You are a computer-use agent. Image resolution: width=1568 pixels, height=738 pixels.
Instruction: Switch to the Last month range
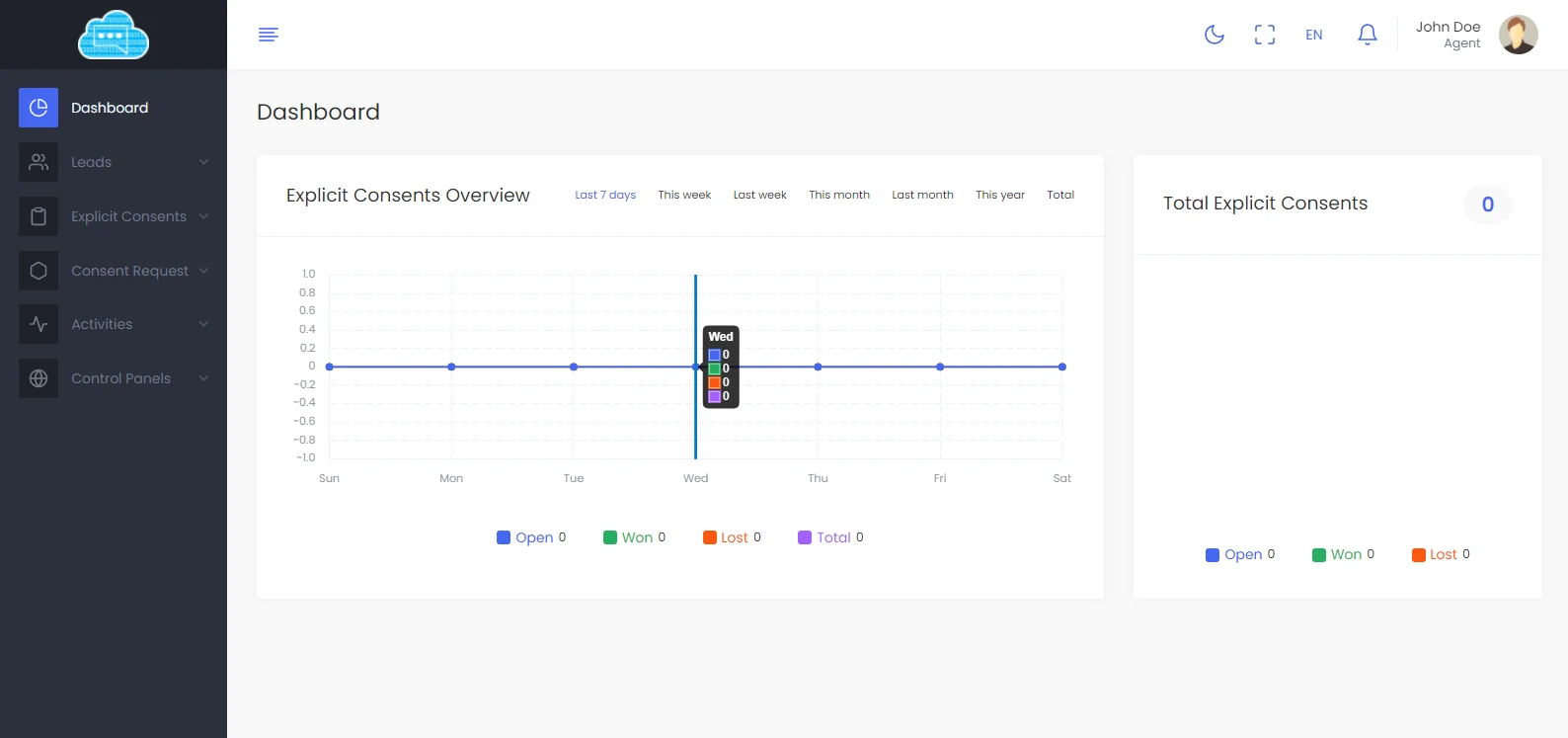(922, 195)
